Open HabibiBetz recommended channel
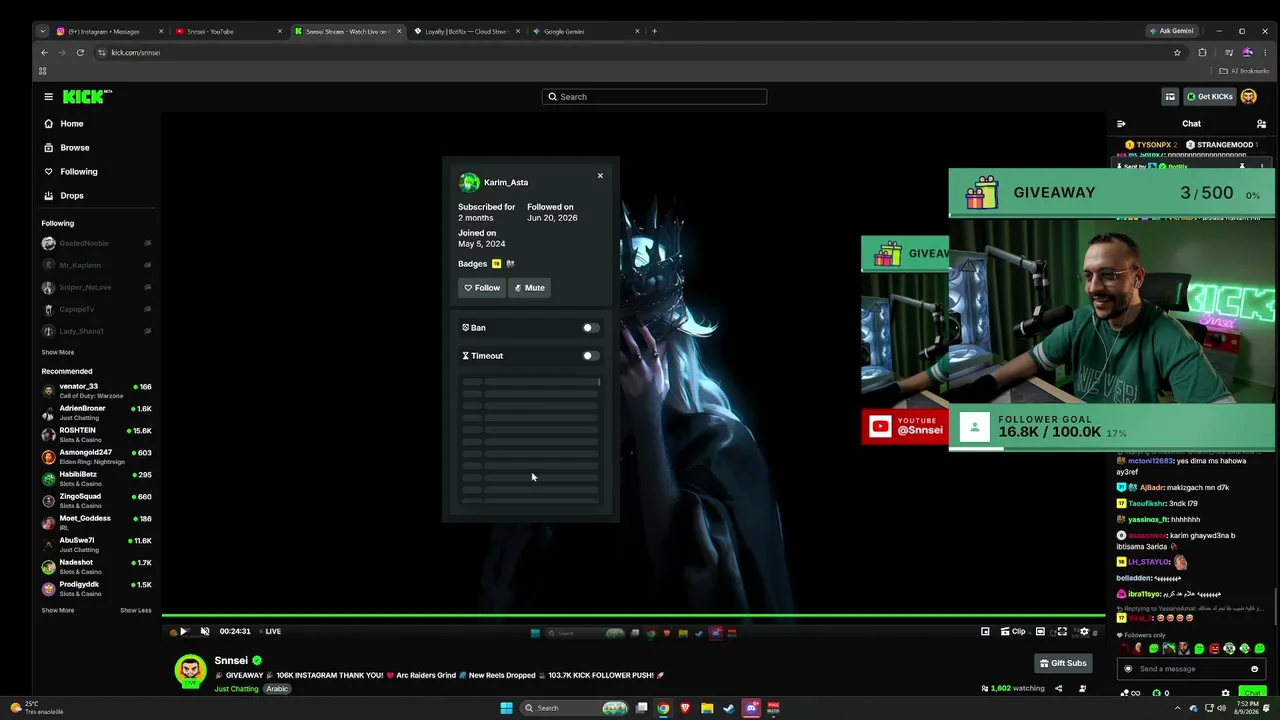The height and width of the screenshot is (720, 1280). (96, 478)
